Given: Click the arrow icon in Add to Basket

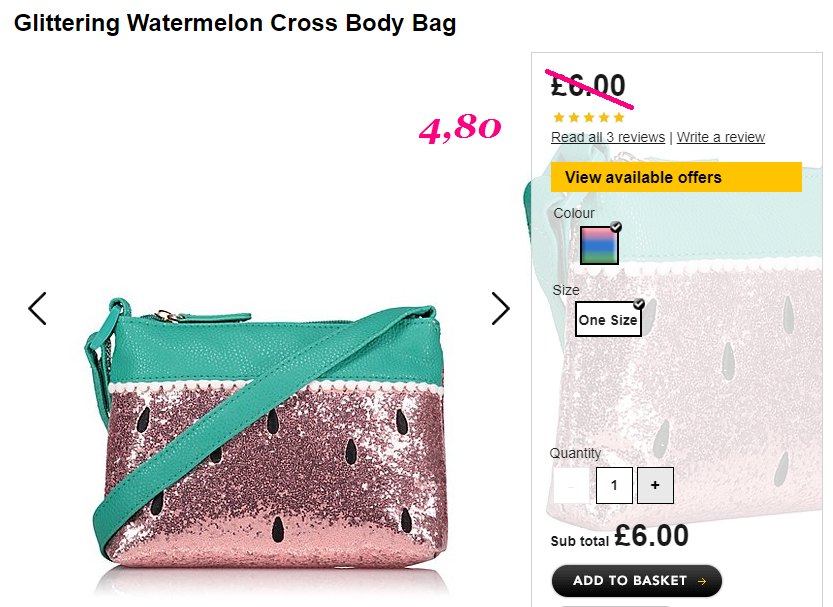Looking at the screenshot, I should tap(702, 582).
